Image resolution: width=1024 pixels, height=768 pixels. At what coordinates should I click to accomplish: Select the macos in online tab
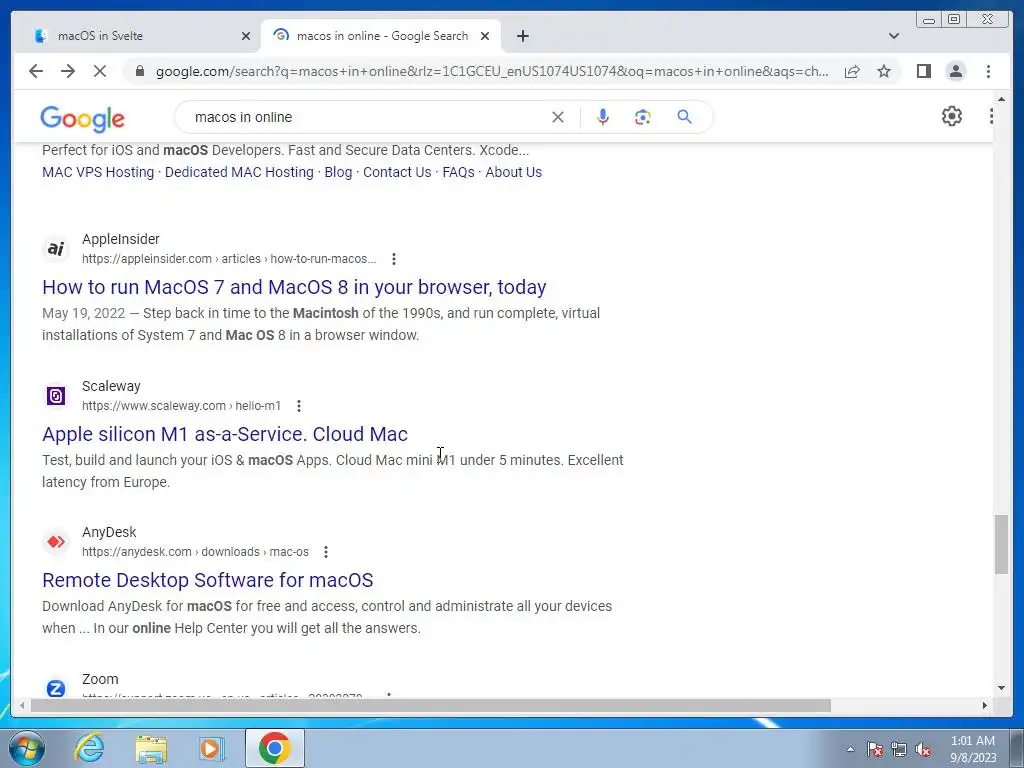point(381,36)
